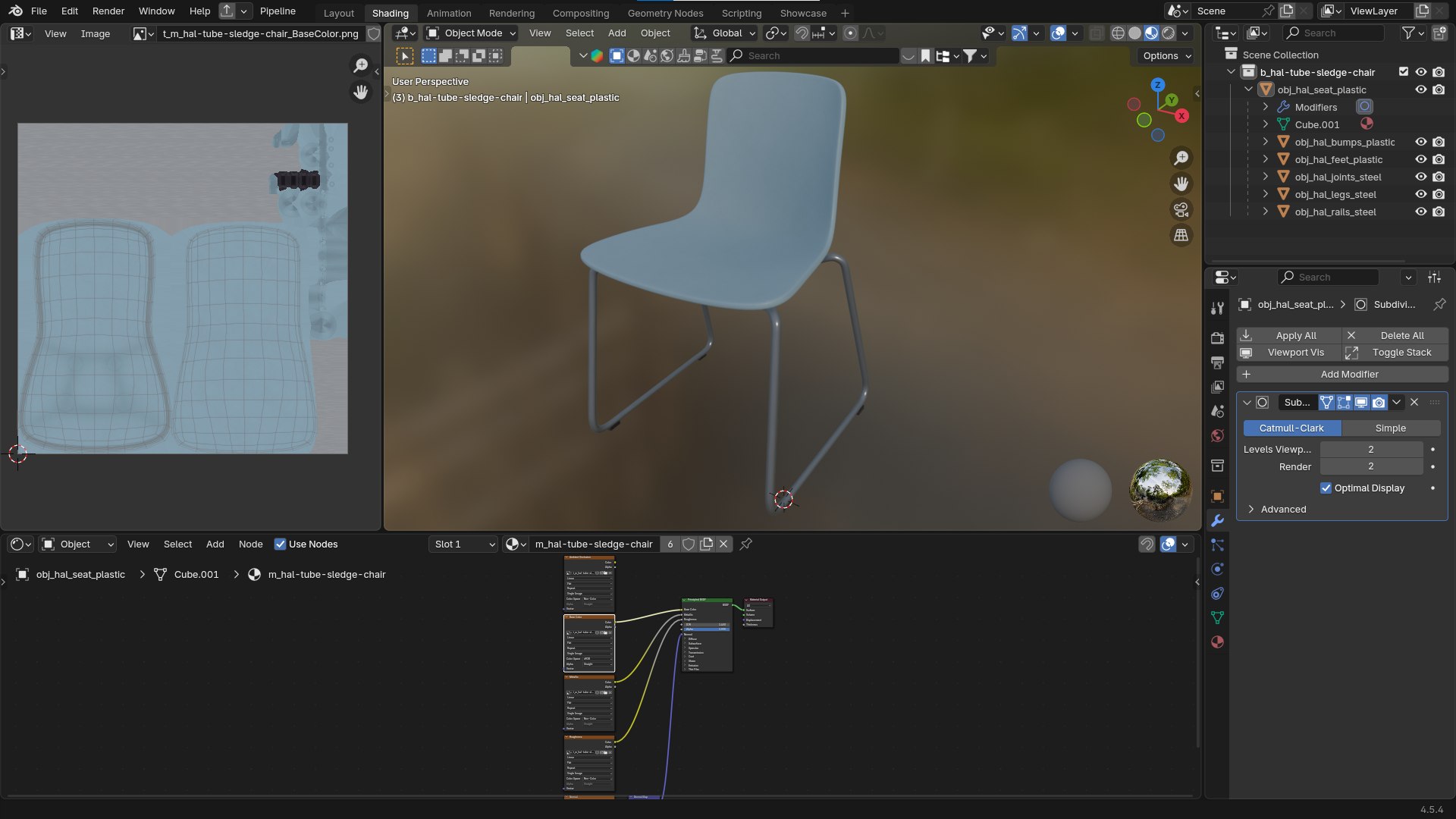Open the Global orientation dropdown
Screen dimensions: 1456x819
click(x=725, y=33)
